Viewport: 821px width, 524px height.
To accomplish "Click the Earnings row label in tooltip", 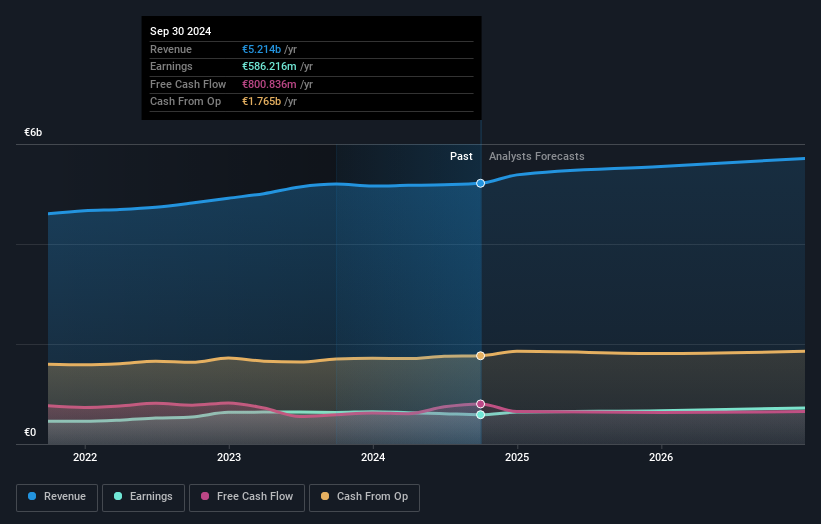I will click(171, 66).
